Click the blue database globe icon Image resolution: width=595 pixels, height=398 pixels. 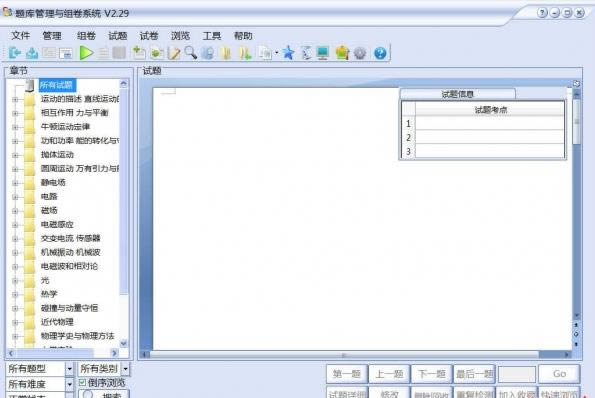pos(208,53)
